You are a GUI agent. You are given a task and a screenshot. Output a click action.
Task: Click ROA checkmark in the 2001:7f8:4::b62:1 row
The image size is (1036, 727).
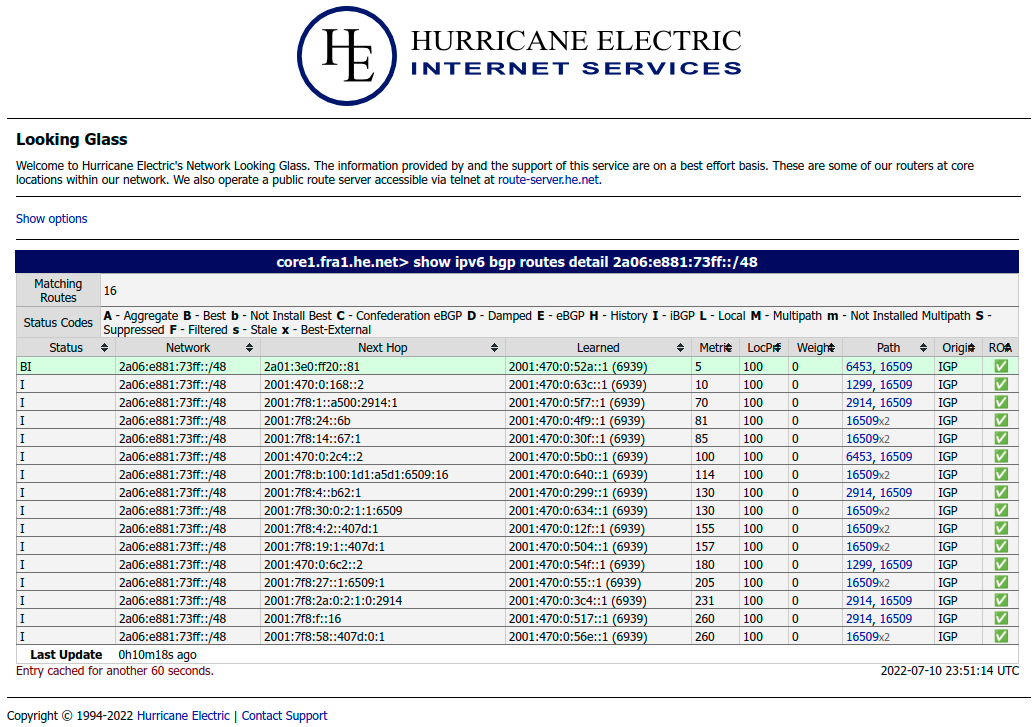click(1001, 492)
